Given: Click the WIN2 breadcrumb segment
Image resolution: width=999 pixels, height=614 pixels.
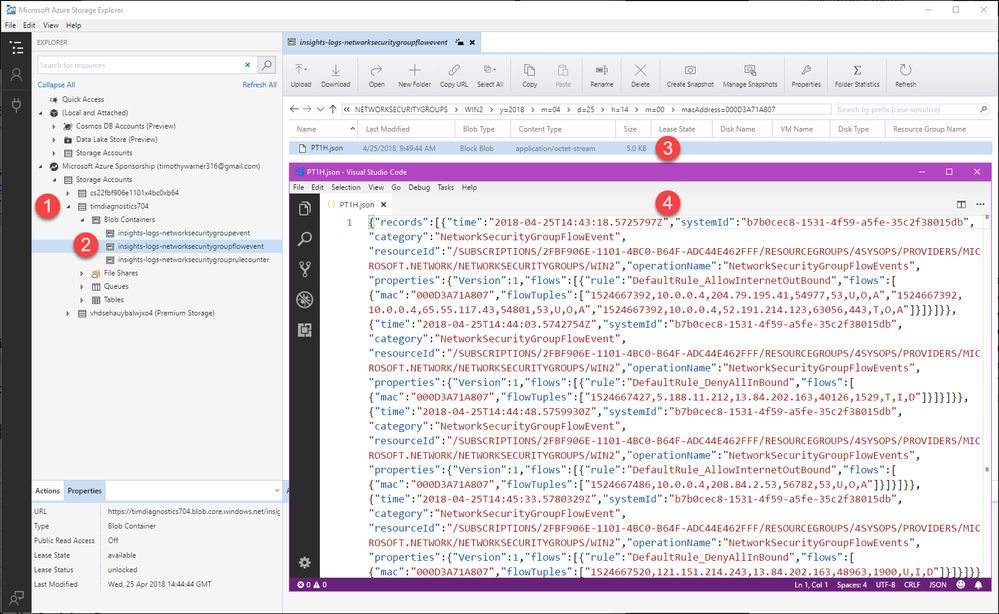Looking at the screenshot, I should click(473, 110).
